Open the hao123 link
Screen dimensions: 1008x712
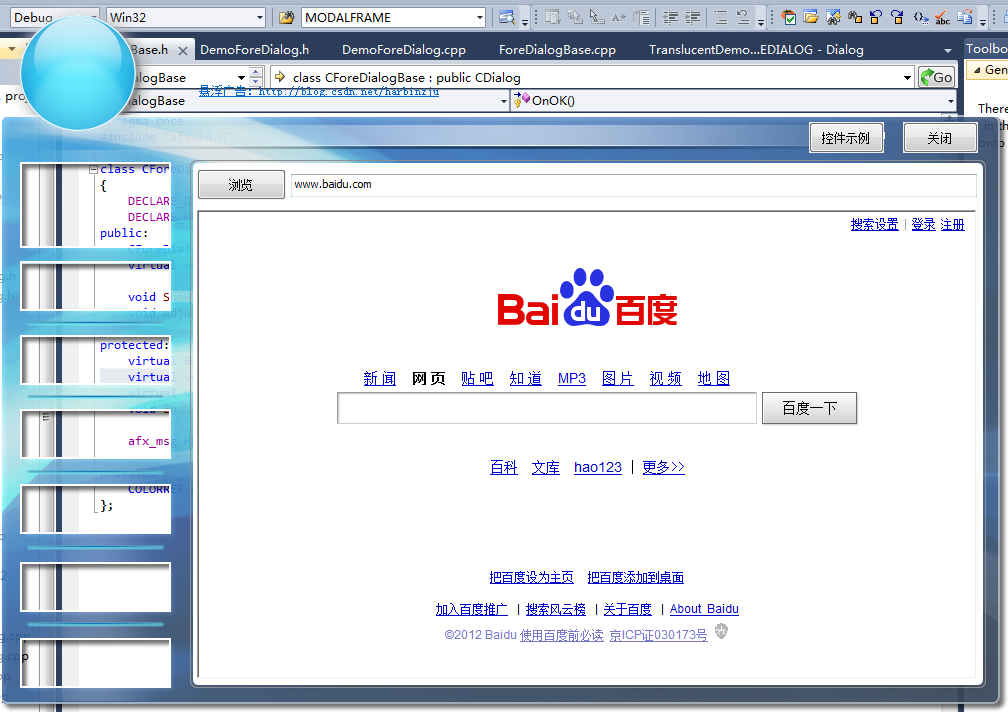(598, 467)
